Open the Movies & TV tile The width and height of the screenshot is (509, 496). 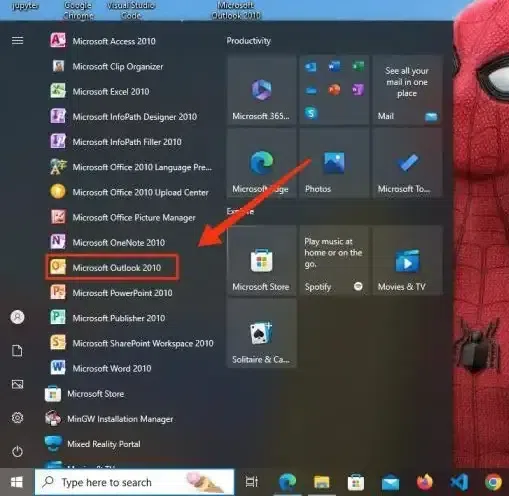pyautogui.click(x=407, y=261)
